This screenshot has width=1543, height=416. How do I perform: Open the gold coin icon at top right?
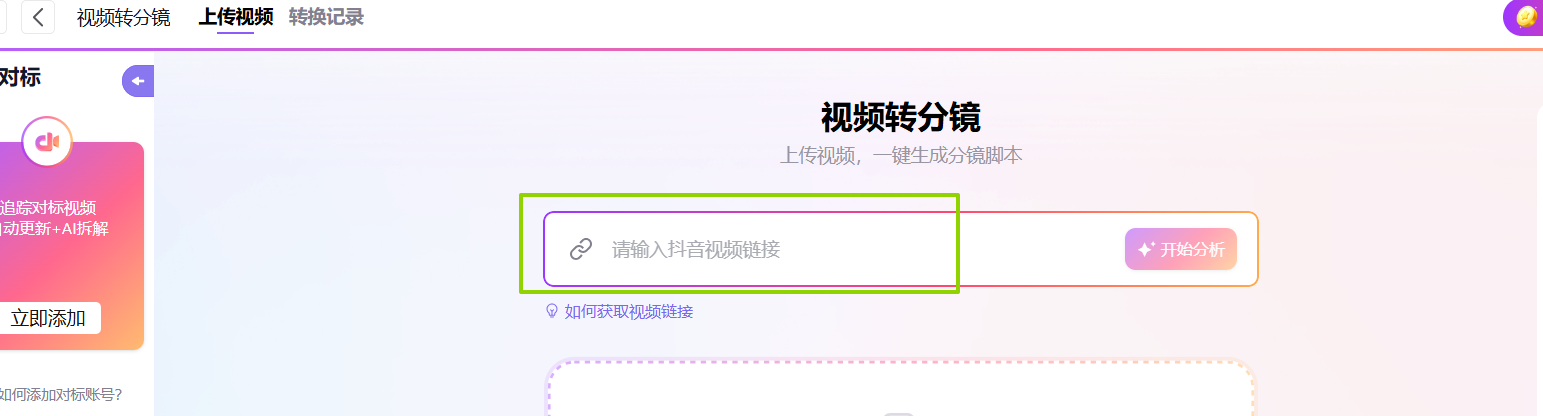pyautogui.click(x=1526, y=17)
